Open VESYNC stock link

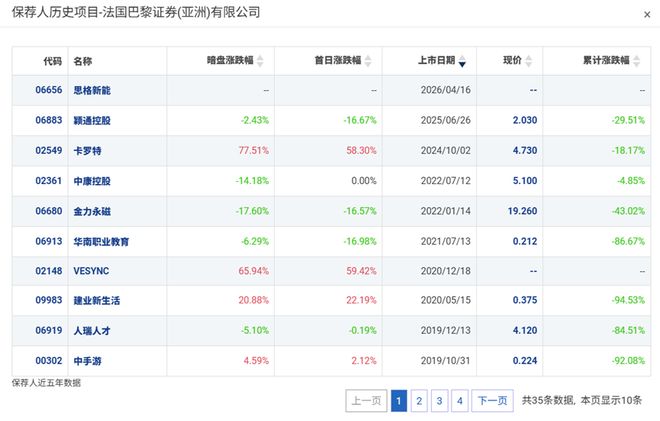(x=90, y=272)
